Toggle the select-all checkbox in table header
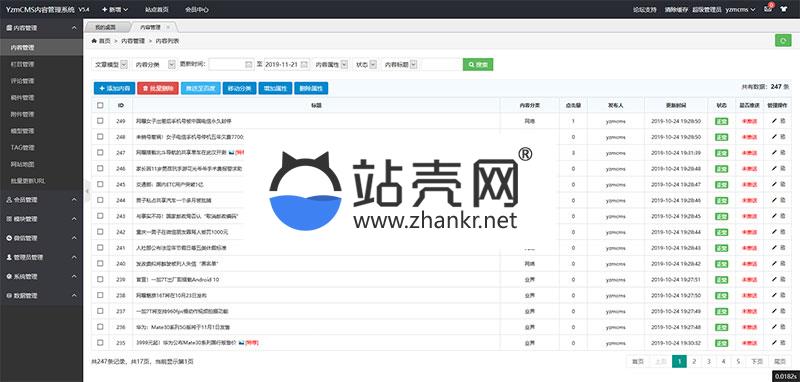The width and height of the screenshot is (800, 382). point(100,105)
